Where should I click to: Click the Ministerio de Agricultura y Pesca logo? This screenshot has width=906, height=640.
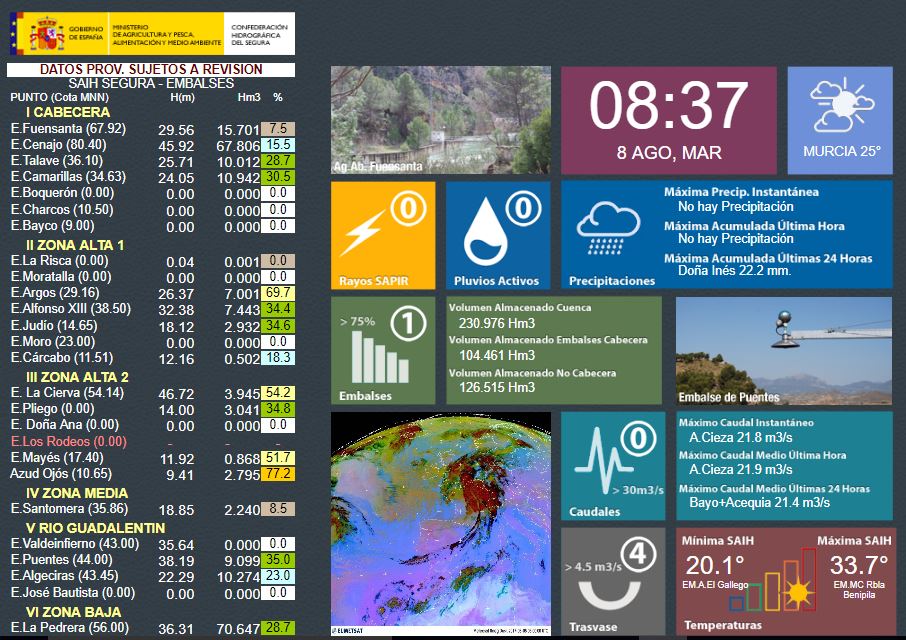pyautogui.click(x=166, y=35)
